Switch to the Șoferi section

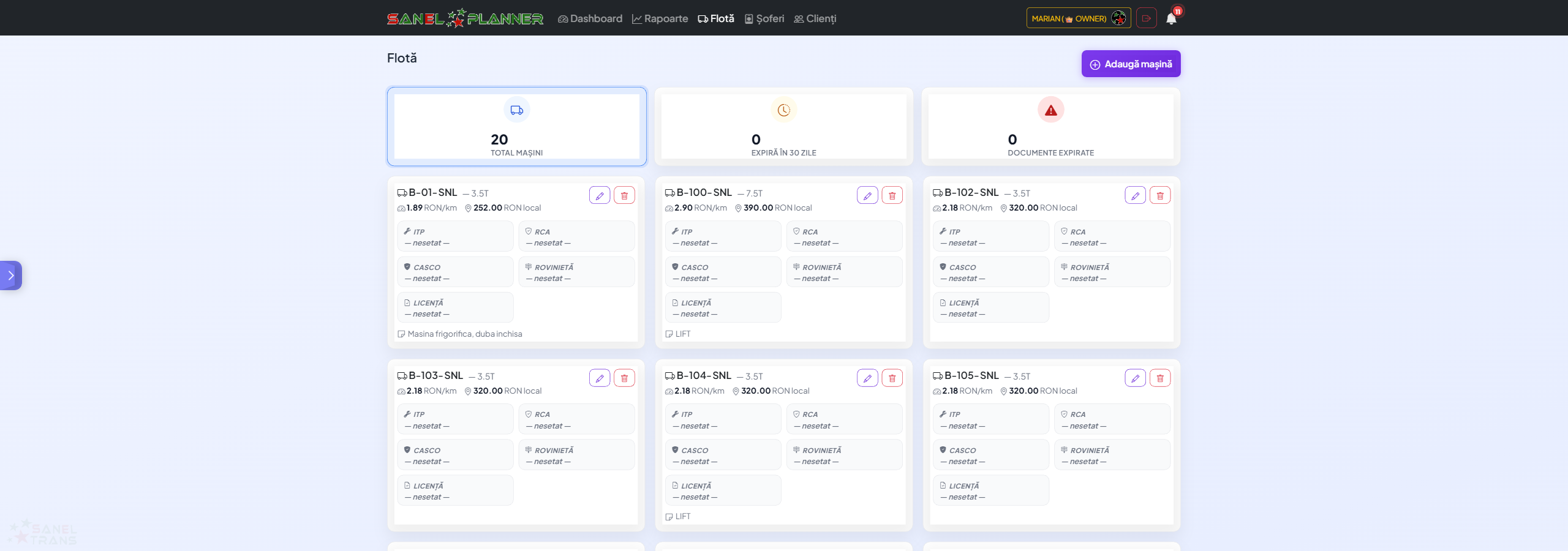[764, 19]
